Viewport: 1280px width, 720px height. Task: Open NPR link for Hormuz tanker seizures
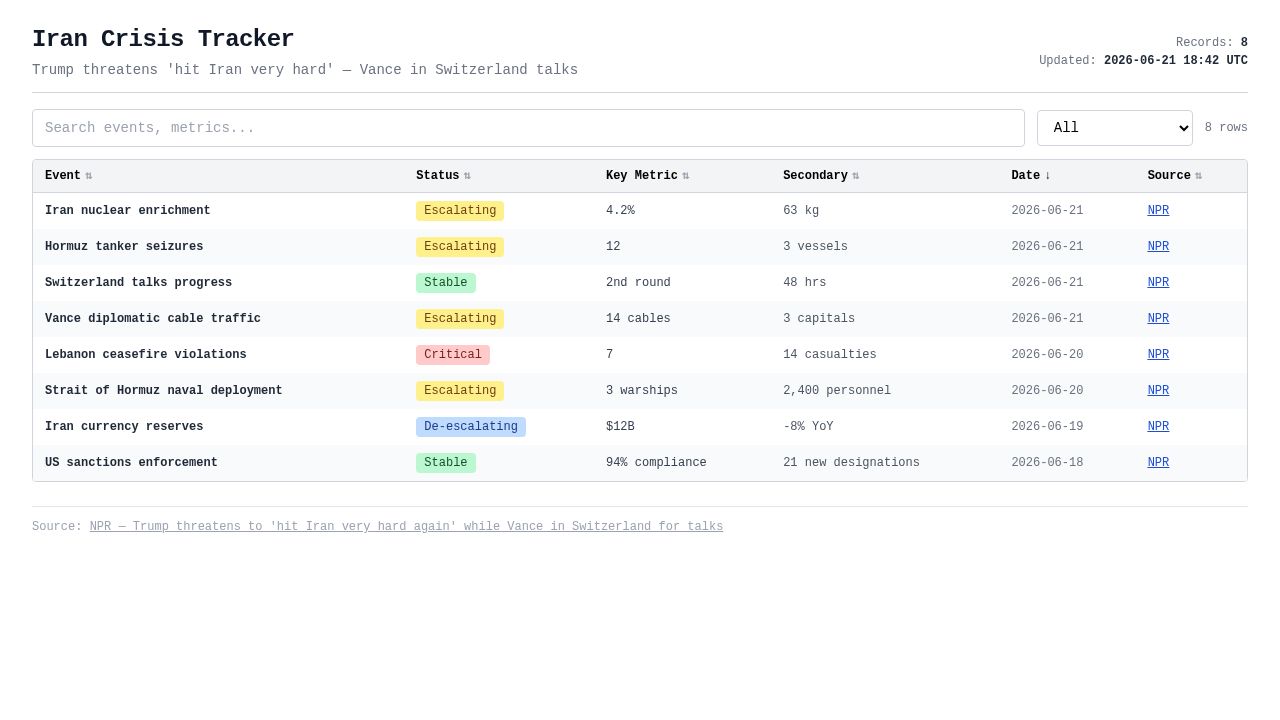pyautogui.click(x=1158, y=247)
